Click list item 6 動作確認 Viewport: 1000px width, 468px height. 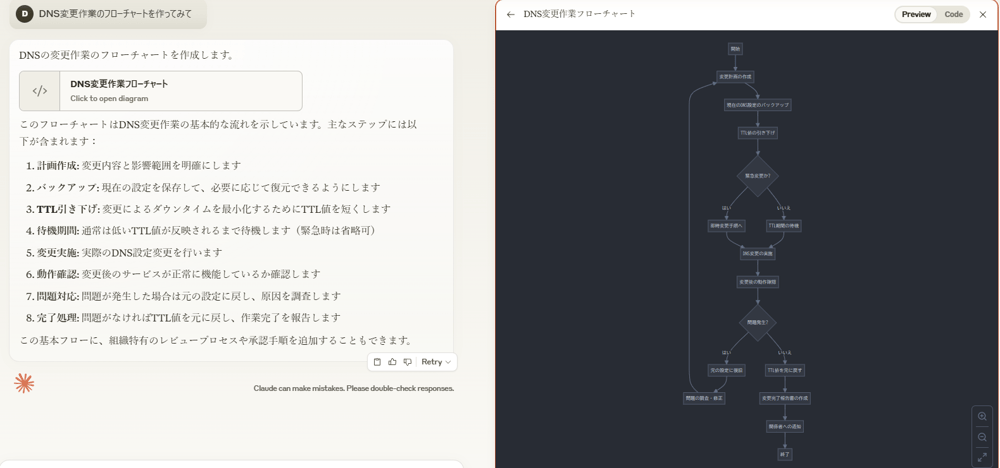tap(173, 274)
